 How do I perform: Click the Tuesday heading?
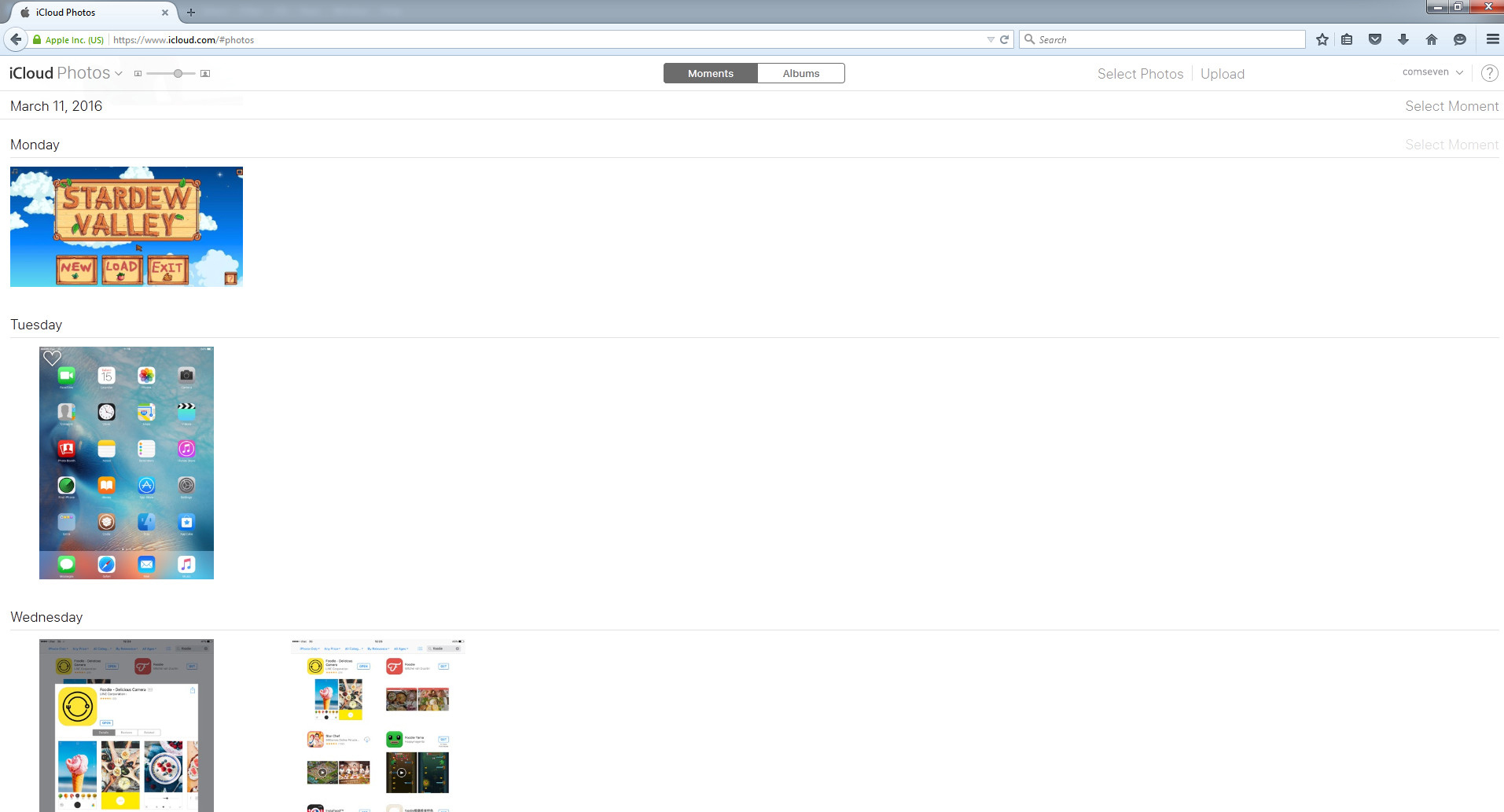(36, 325)
